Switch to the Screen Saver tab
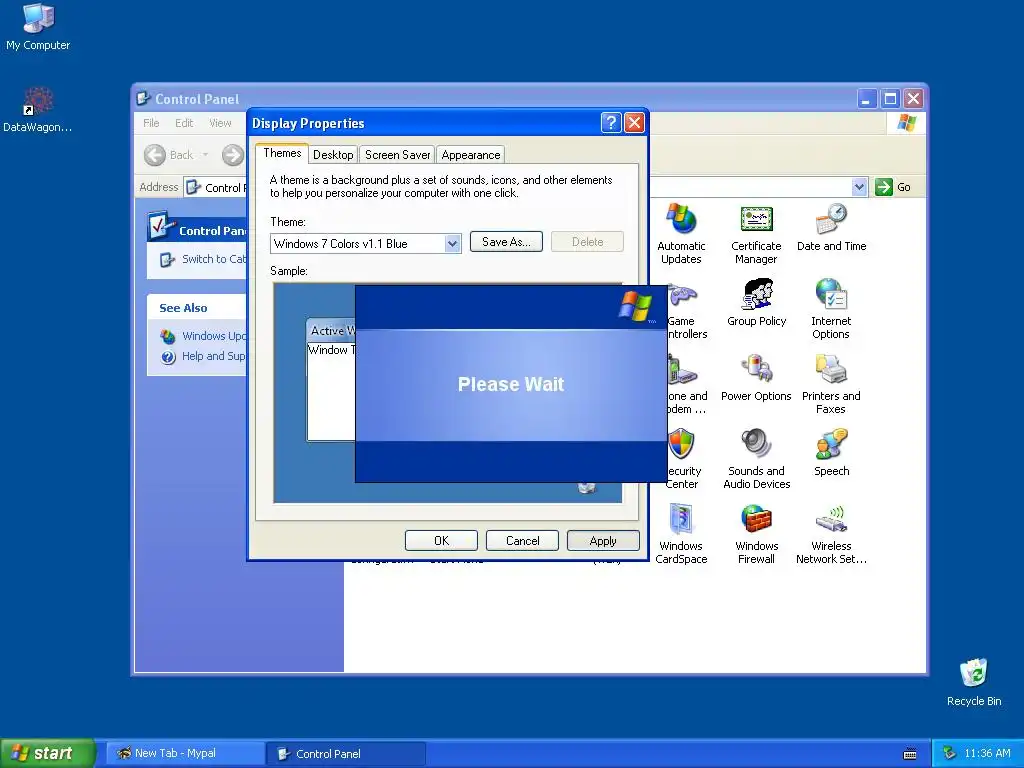 pos(397,155)
